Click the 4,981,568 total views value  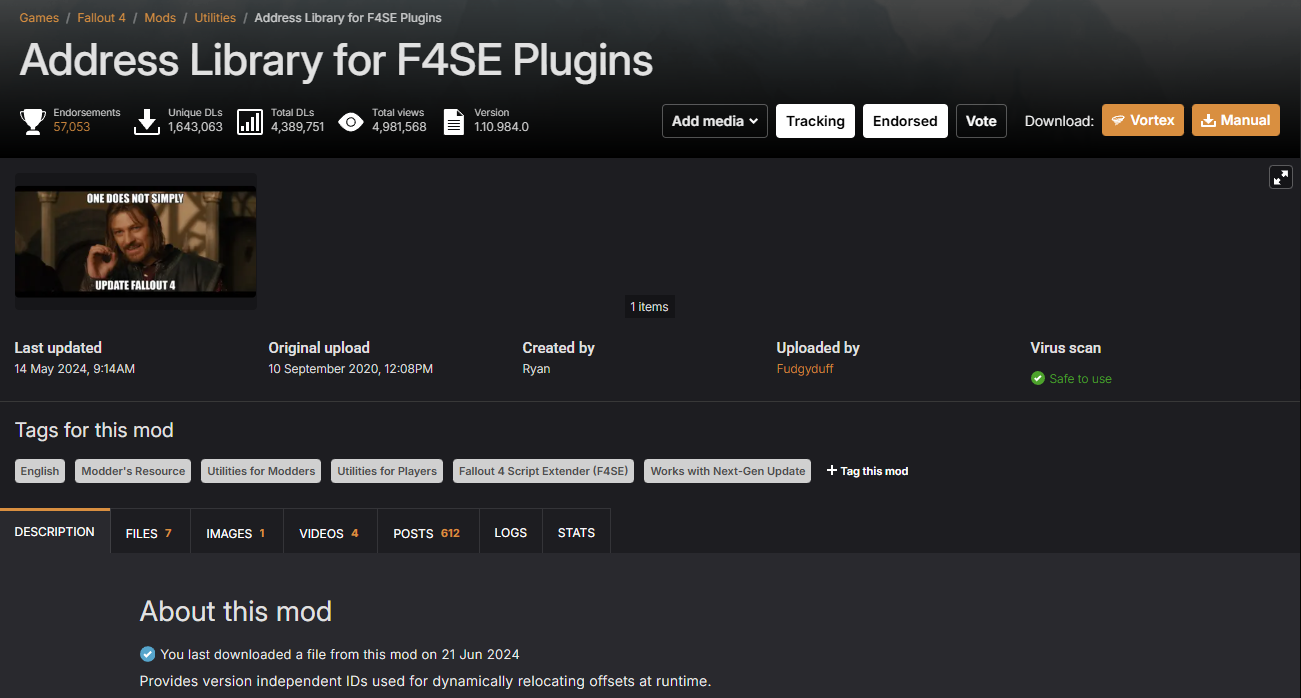click(399, 127)
